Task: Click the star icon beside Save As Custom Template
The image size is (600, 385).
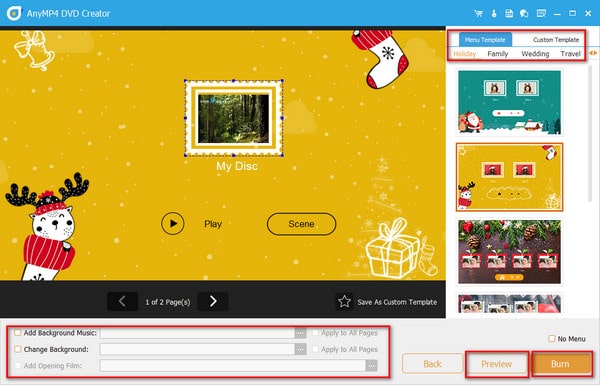Action: [344, 302]
